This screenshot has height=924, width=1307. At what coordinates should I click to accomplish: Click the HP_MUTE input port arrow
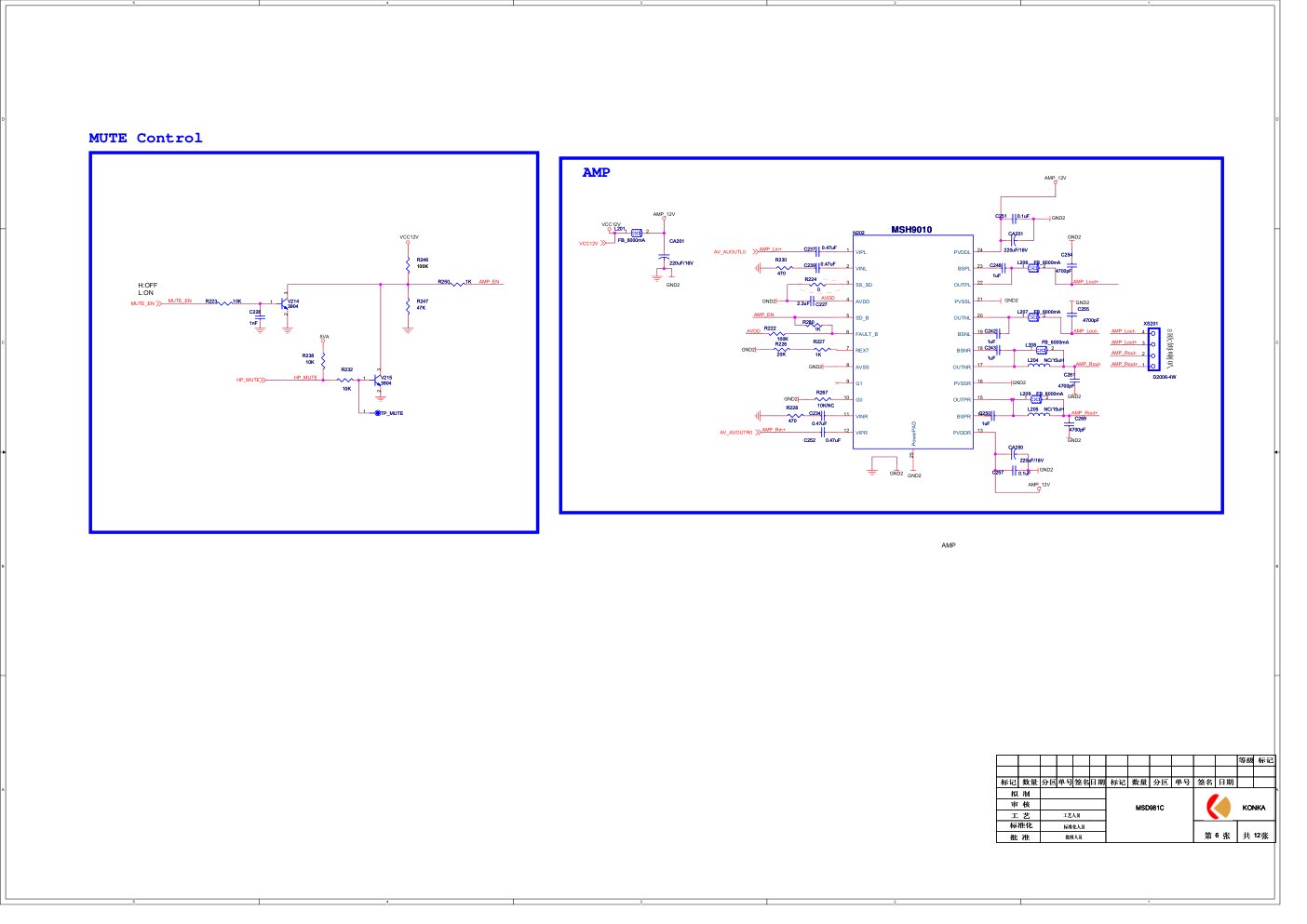click(263, 380)
